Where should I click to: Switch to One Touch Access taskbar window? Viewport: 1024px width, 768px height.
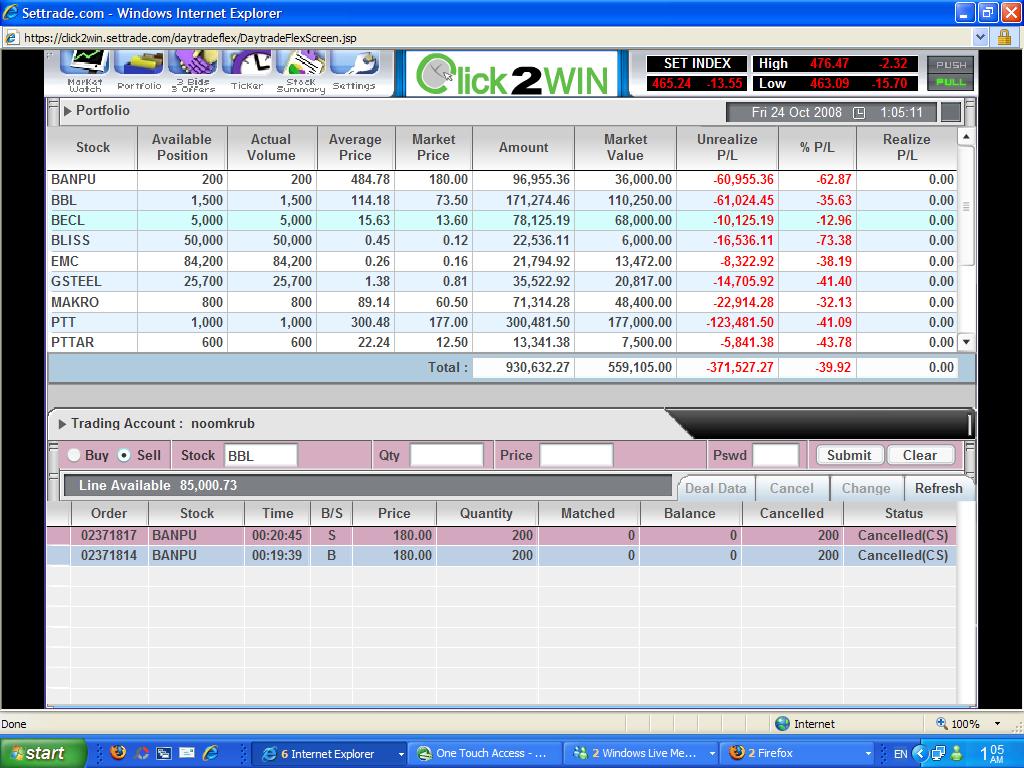point(485,754)
